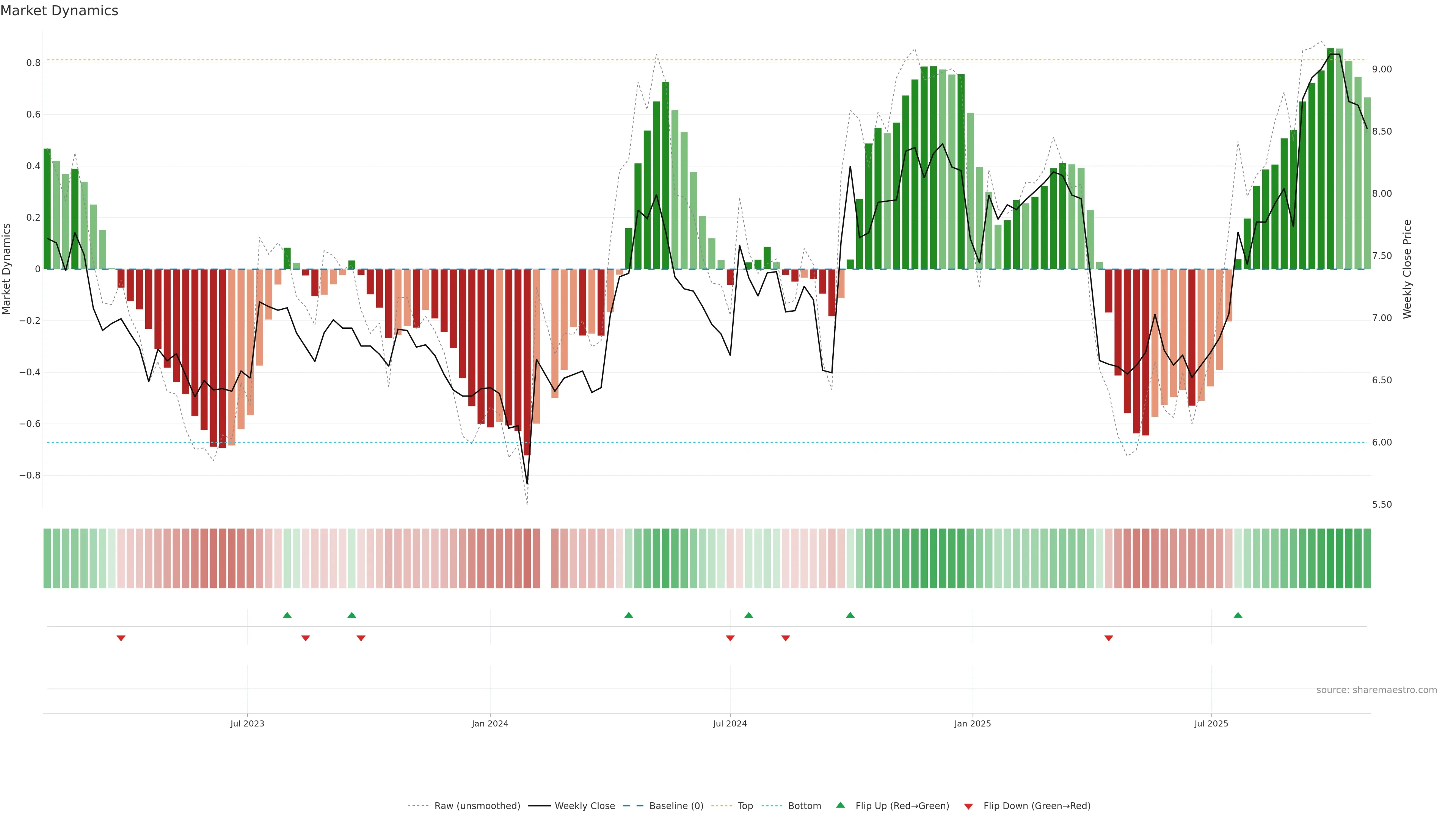The width and height of the screenshot is (1456, 819).
Task: Click the leftmost green heatmap strip cell
Action: tap(47, 558)
